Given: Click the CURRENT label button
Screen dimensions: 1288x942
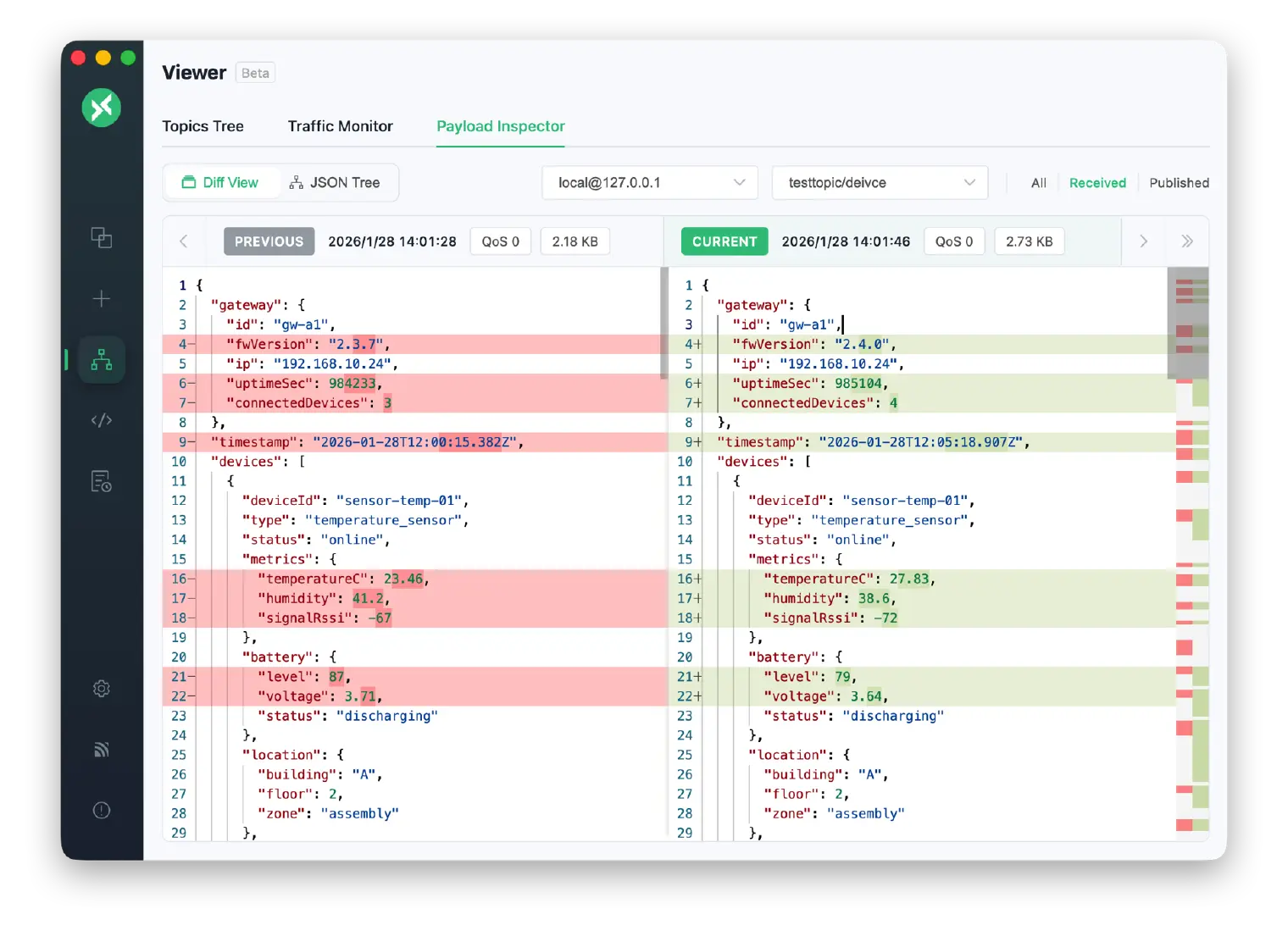Looking at the screenshot, I should (724, 241).
